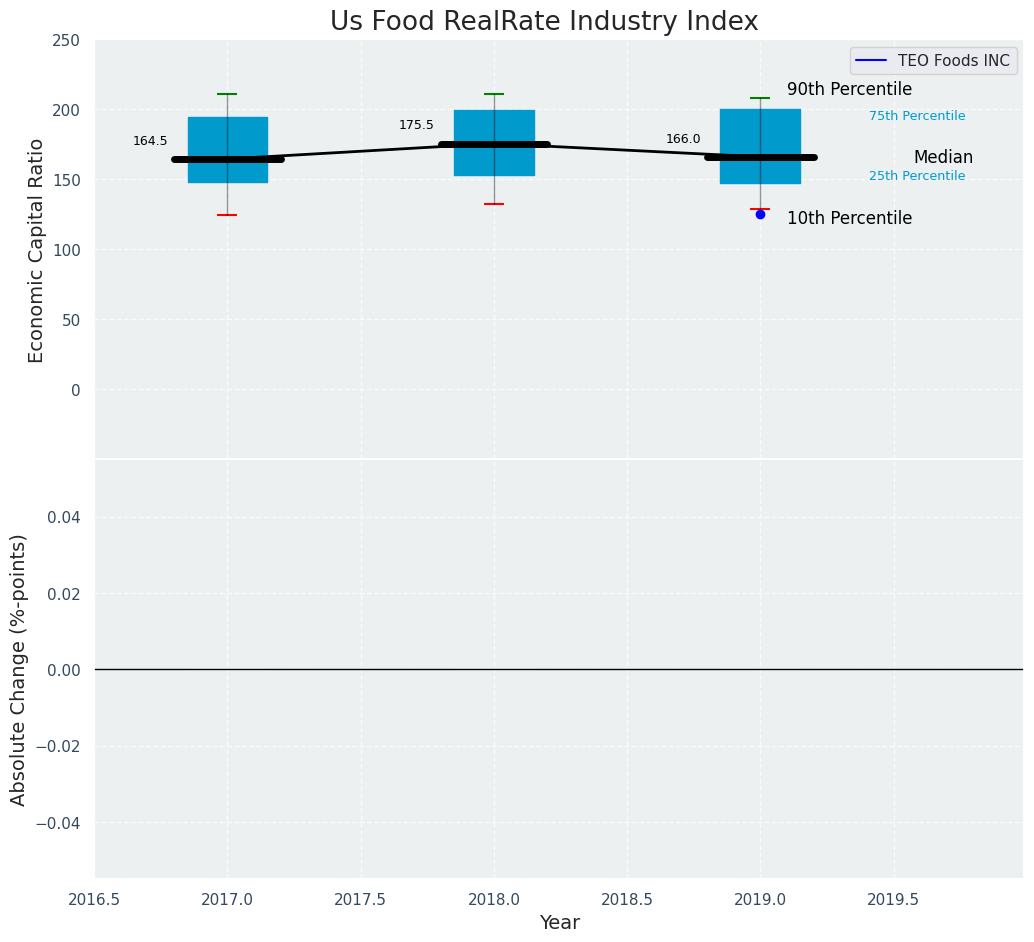Select the 2019 blue interquartile box

pos(760,130)
